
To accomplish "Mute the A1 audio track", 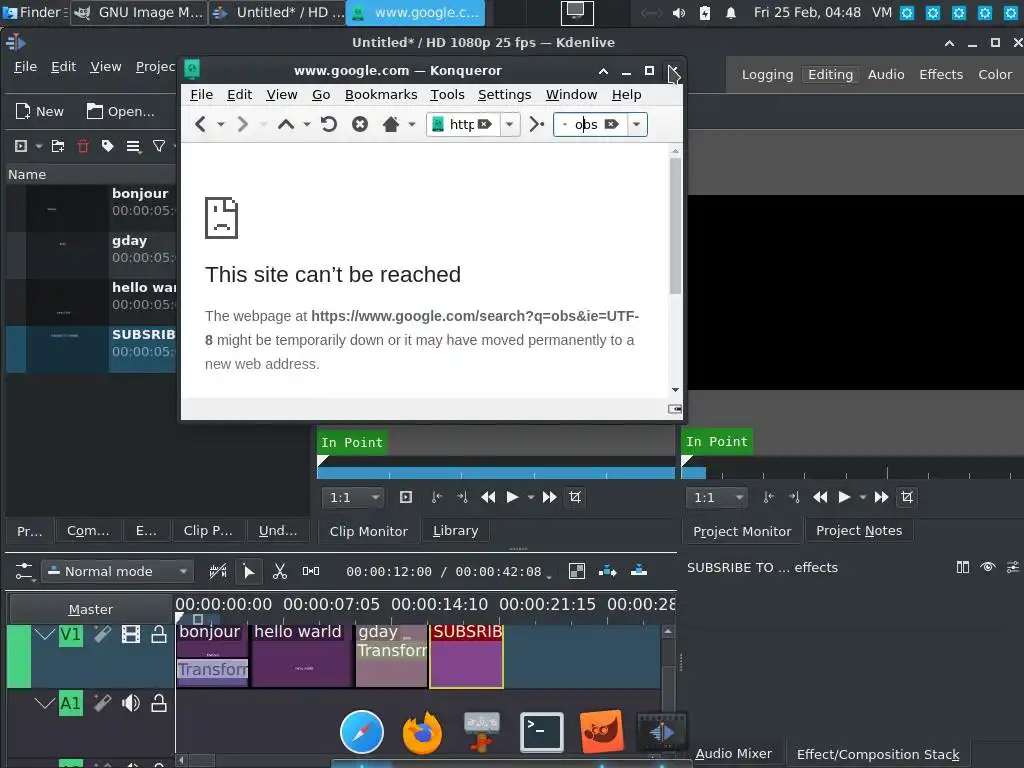I will coord(131,703).
